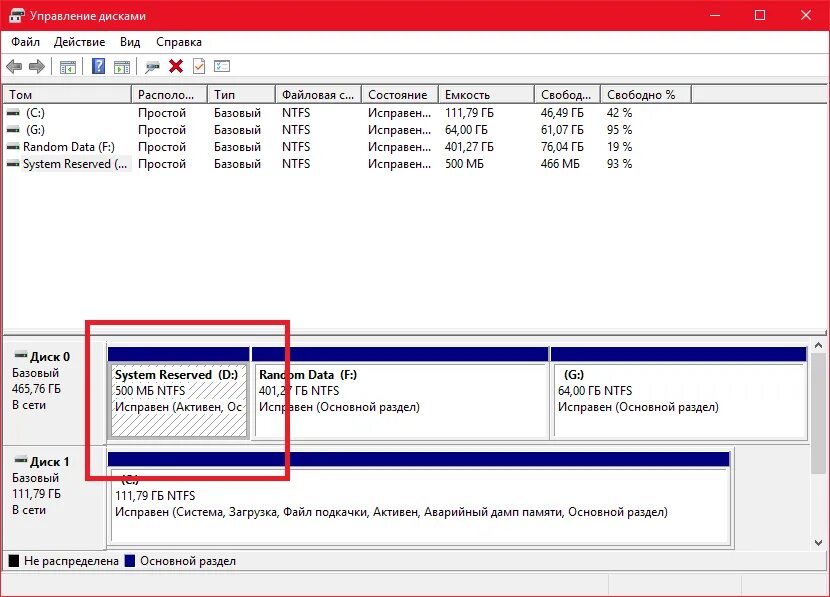Click the list settings toolbar icon
Screen dimensions: 830x597
222,66
